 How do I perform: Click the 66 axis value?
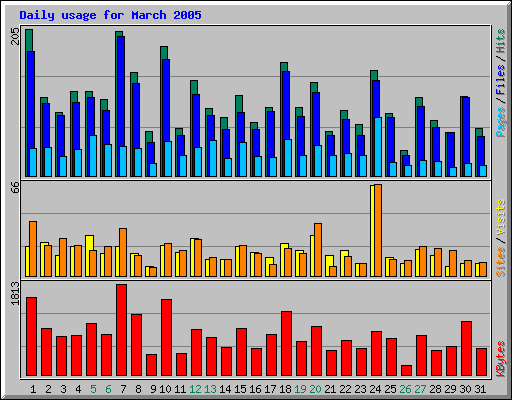[15, 187]
